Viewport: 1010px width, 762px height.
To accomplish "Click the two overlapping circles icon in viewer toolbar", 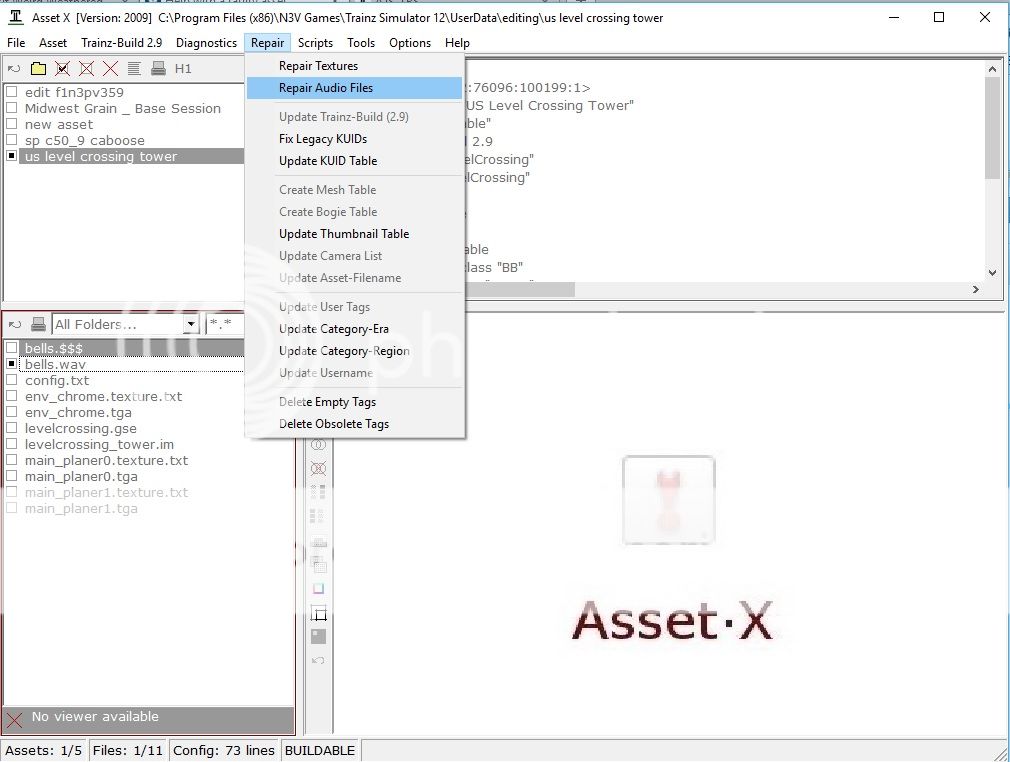I will click(318, 444).
